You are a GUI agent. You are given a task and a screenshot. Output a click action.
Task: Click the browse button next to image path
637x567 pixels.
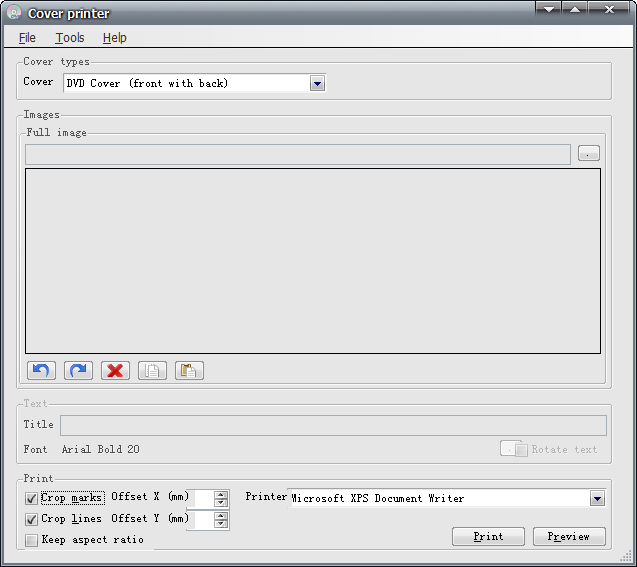(x=588, y=154)
